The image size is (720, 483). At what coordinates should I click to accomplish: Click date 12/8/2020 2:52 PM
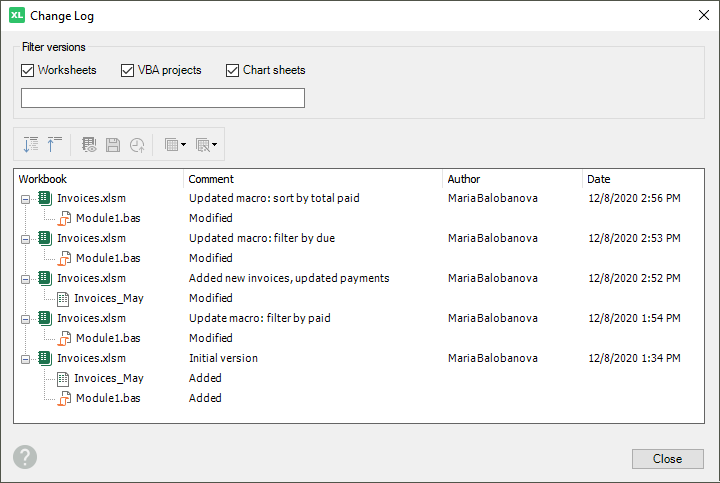pos(634,278)
